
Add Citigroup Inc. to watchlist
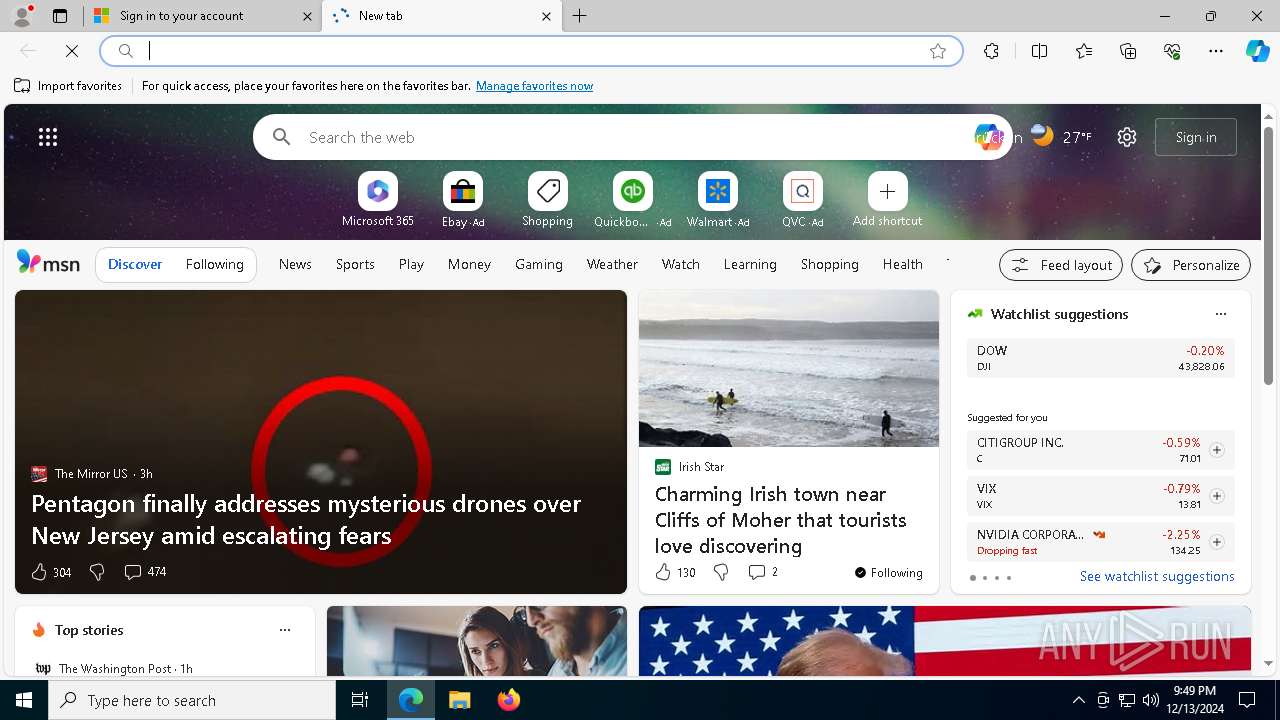point(1216,450)
